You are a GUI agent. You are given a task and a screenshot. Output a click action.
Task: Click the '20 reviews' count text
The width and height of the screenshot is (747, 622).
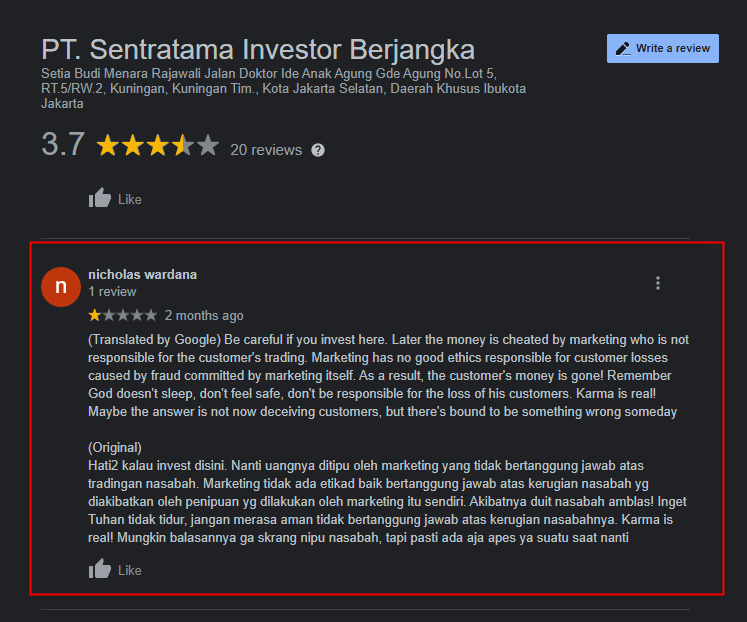(x=266, y=150)
